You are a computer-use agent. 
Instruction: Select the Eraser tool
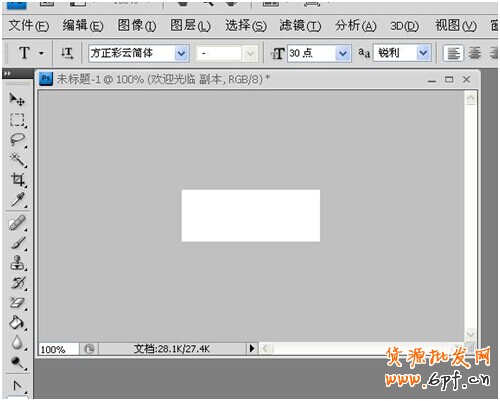point(17,303)
